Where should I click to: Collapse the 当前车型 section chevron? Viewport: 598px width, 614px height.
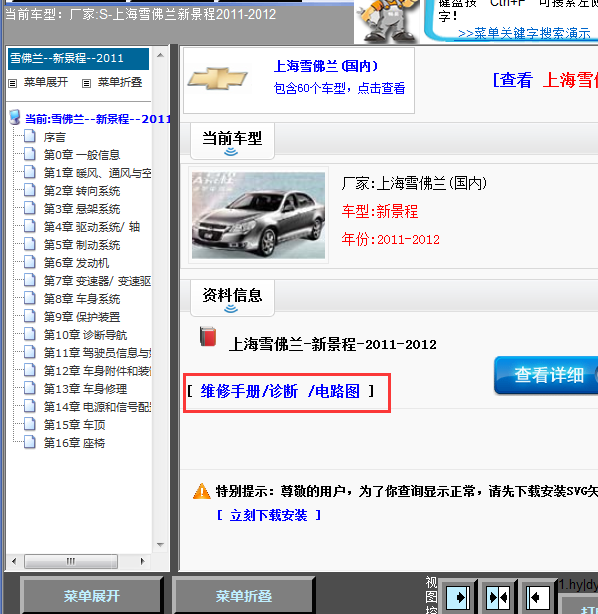231,152
